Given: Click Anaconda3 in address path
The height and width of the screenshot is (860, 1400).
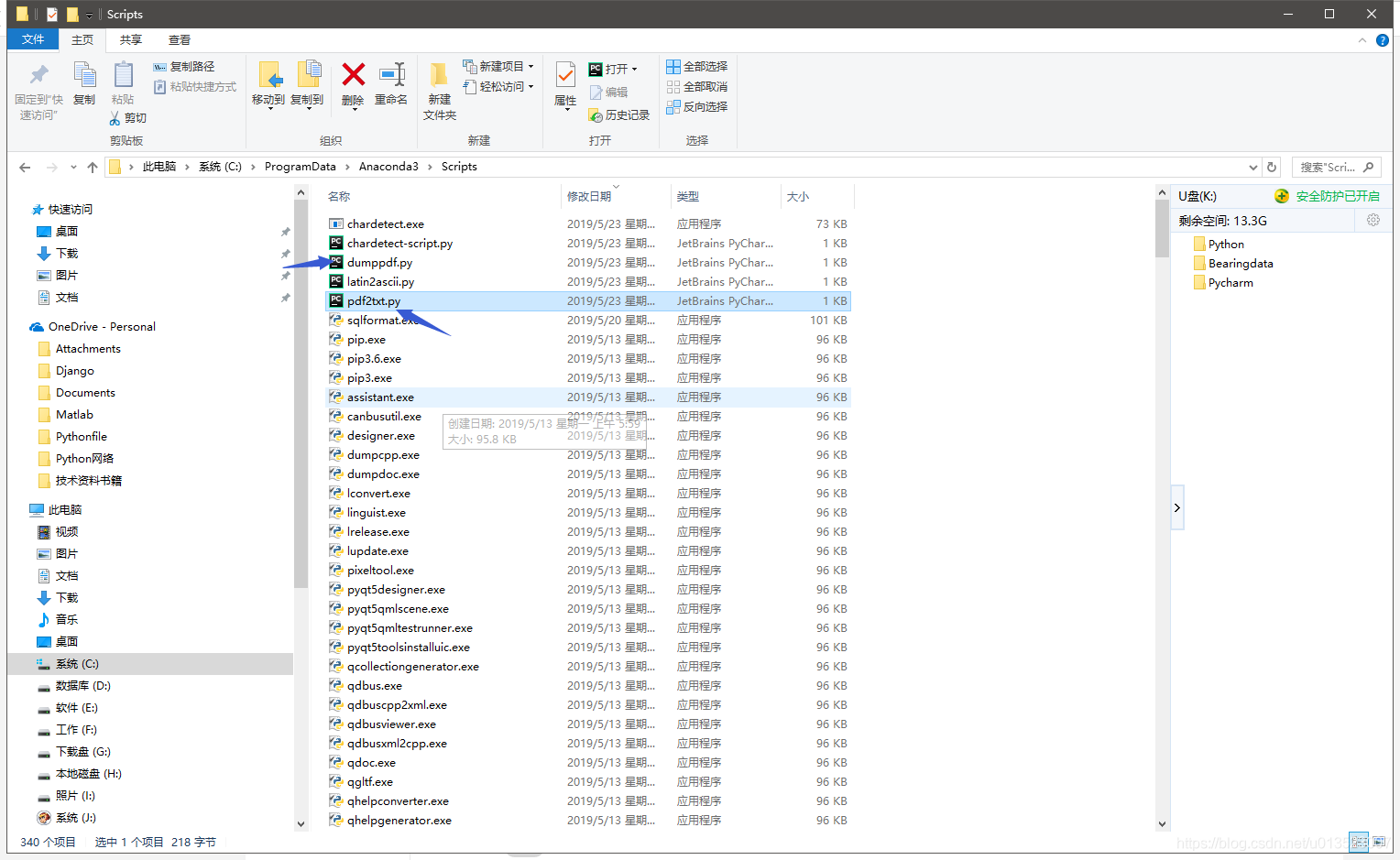Looking at the screenshot, I should (388, 167).
